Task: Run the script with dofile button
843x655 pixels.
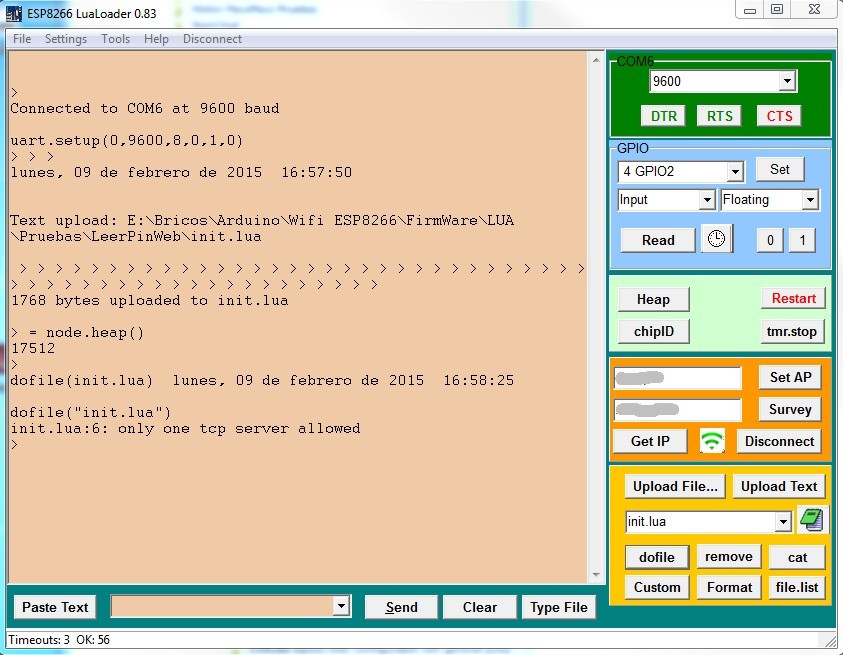Action: 657,557
